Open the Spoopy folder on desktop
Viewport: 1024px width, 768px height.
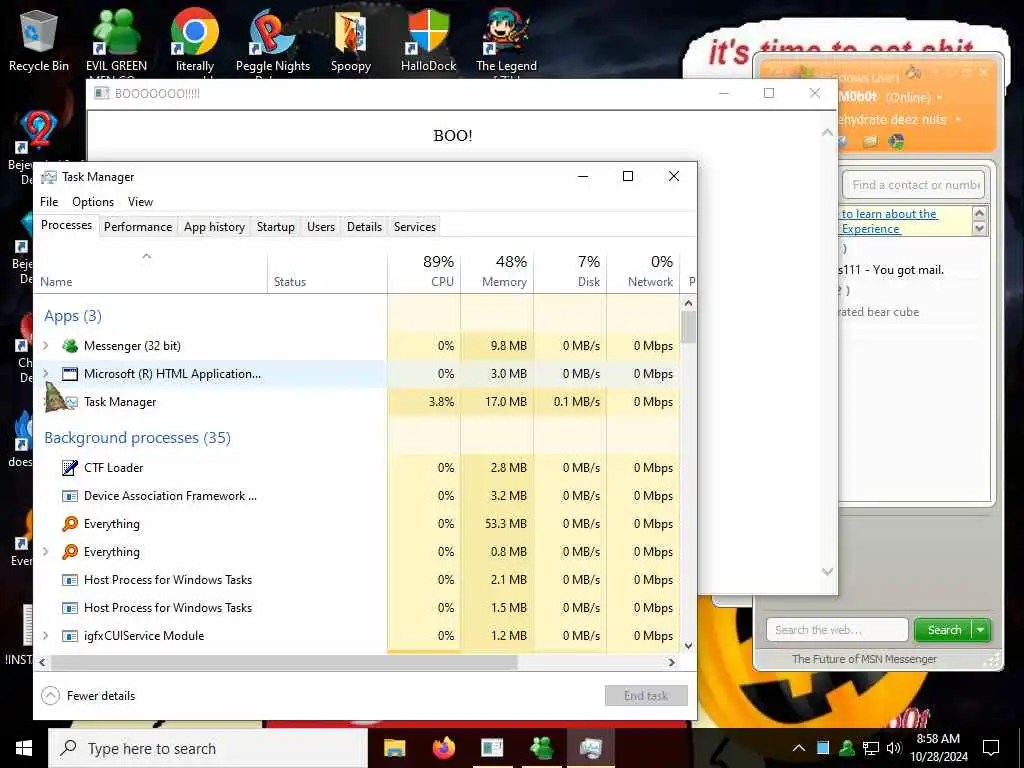351,39
